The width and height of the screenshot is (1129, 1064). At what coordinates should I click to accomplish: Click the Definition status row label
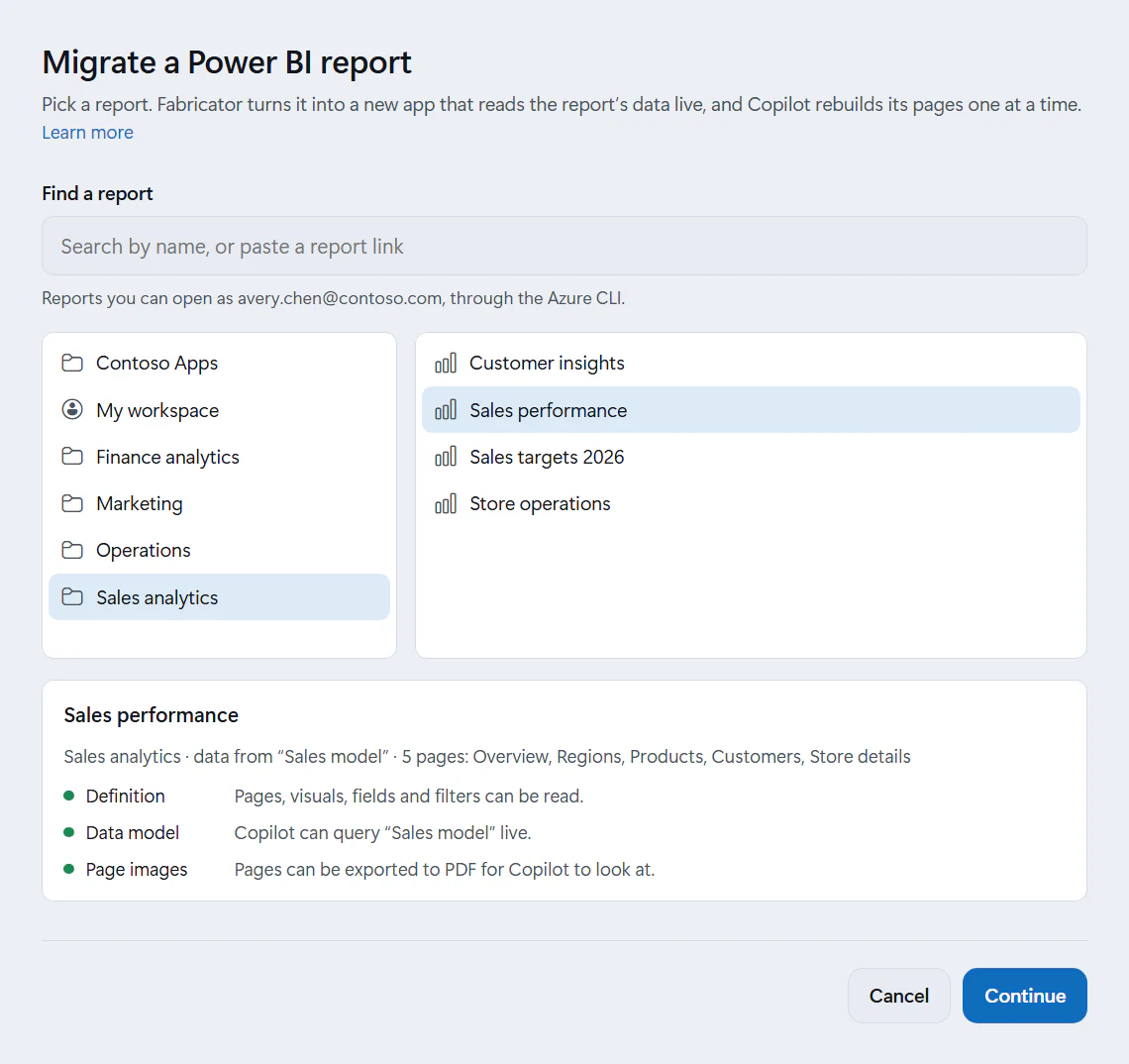coord(126,797)
